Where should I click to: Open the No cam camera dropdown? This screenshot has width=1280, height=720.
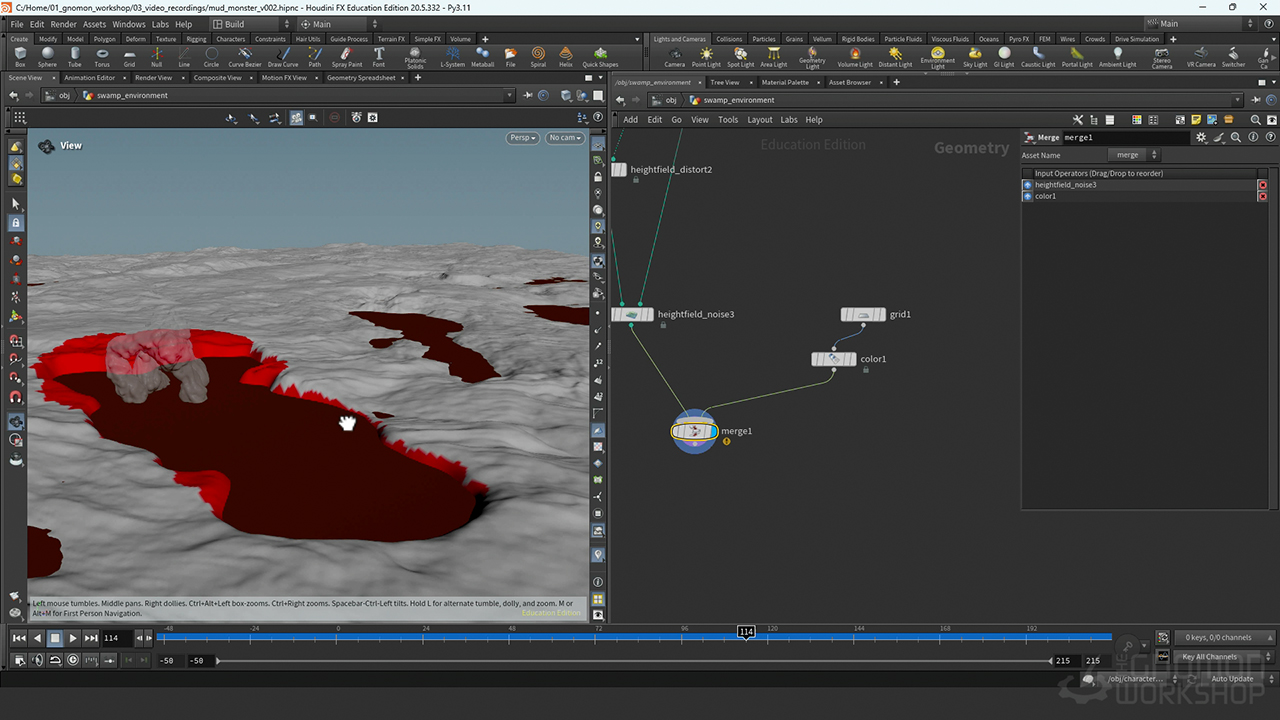pos(564,138)
